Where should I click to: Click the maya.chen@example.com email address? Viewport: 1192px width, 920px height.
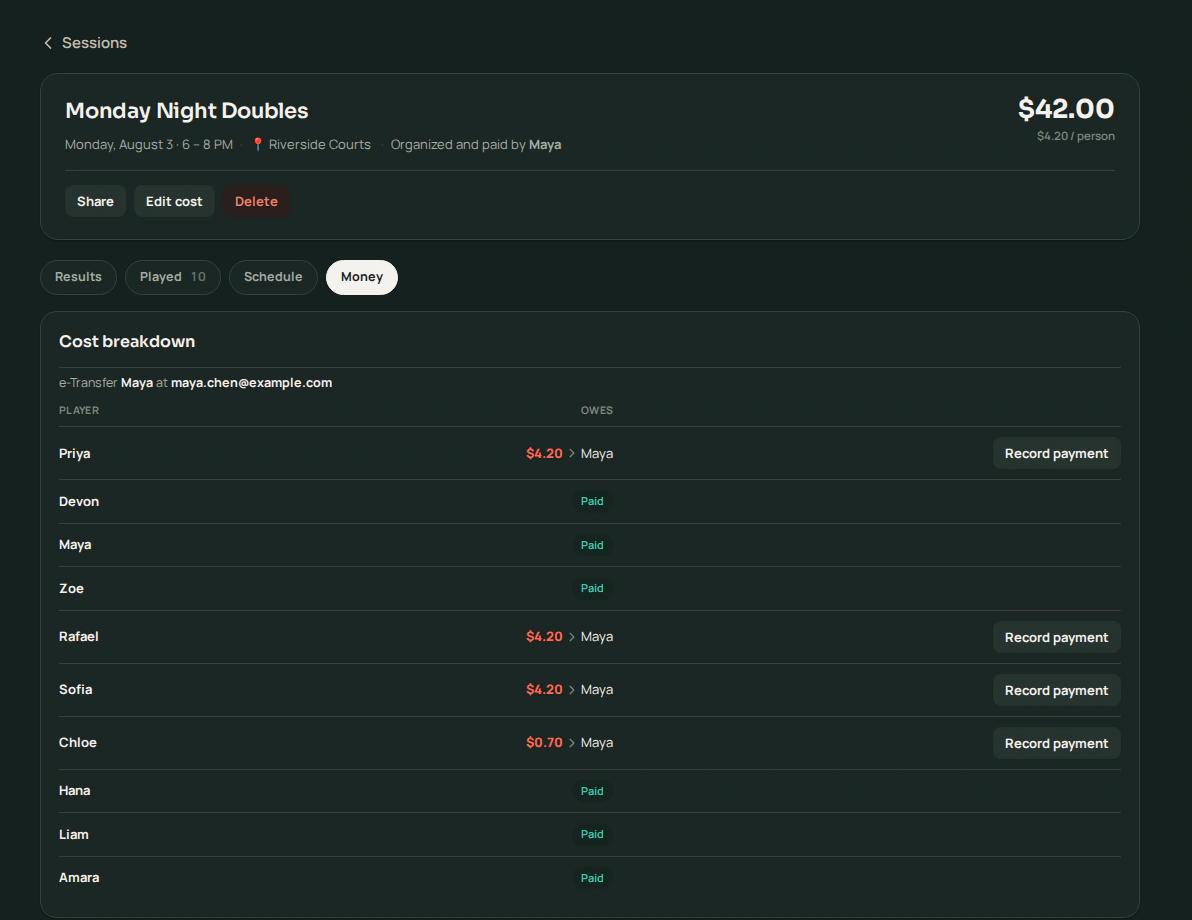coord(252,382)
